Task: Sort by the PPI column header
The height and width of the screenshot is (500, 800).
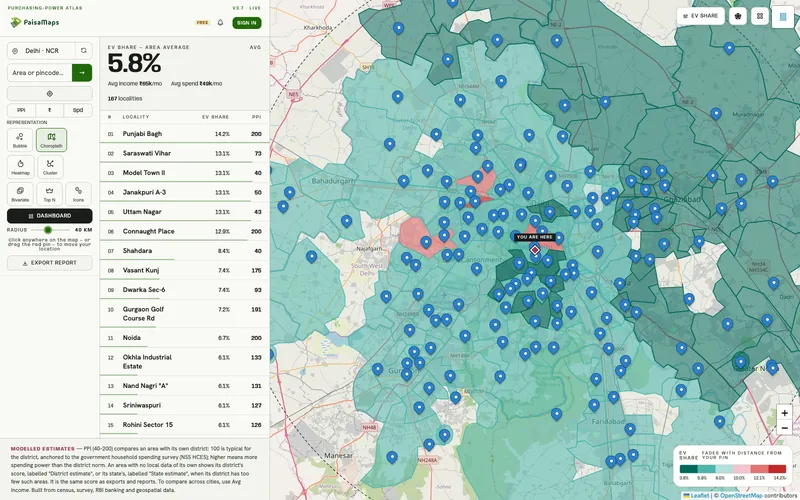Action: pyautogui.click(x=257, y=117)
